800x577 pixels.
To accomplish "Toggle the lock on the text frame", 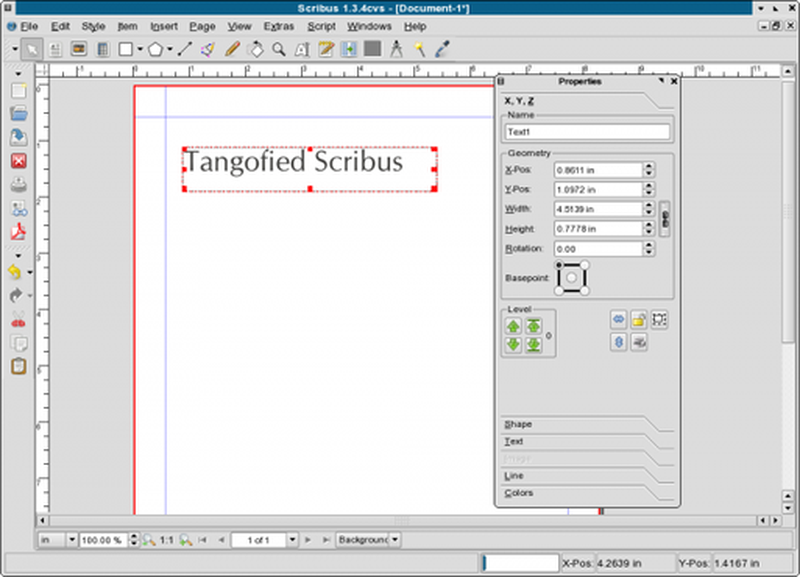I will pyautogui.click(x=639, y=320).
